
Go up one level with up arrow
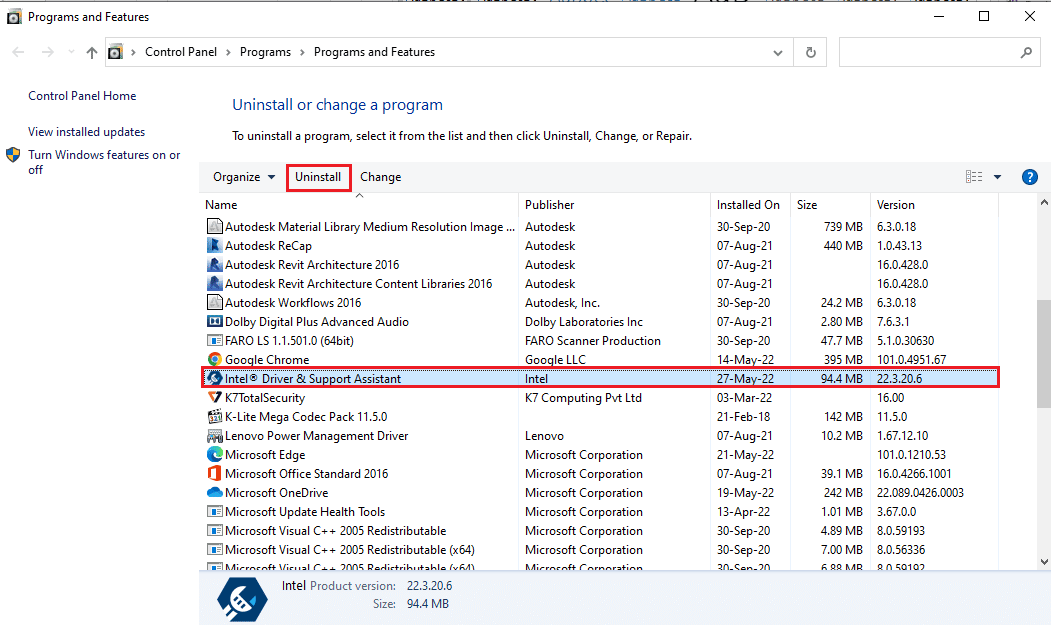92,52
